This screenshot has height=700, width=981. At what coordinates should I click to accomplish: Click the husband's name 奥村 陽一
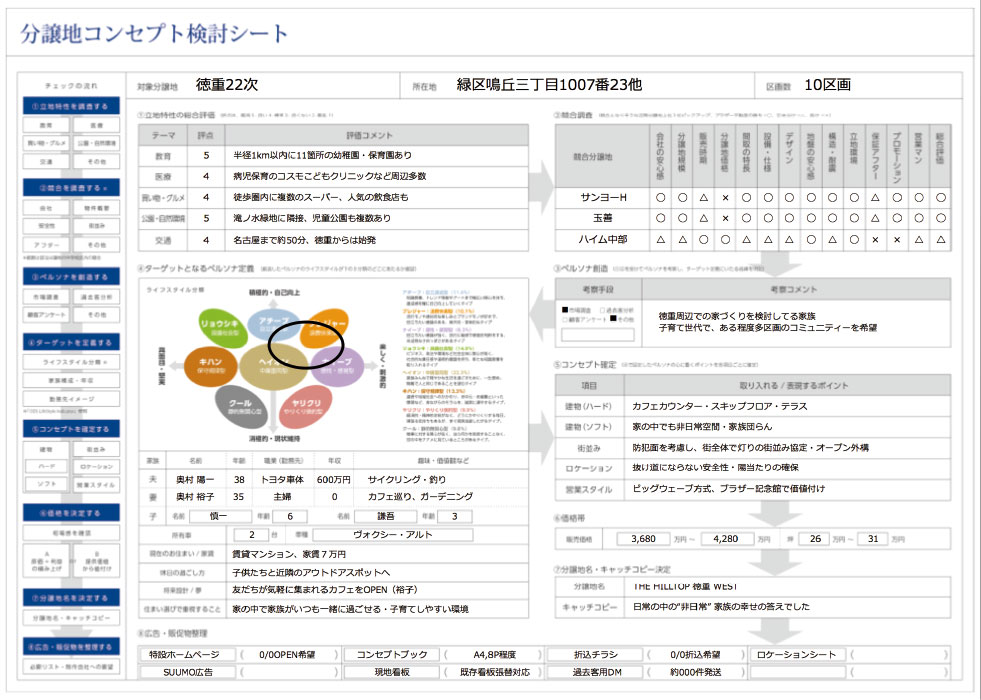(195, 479)
